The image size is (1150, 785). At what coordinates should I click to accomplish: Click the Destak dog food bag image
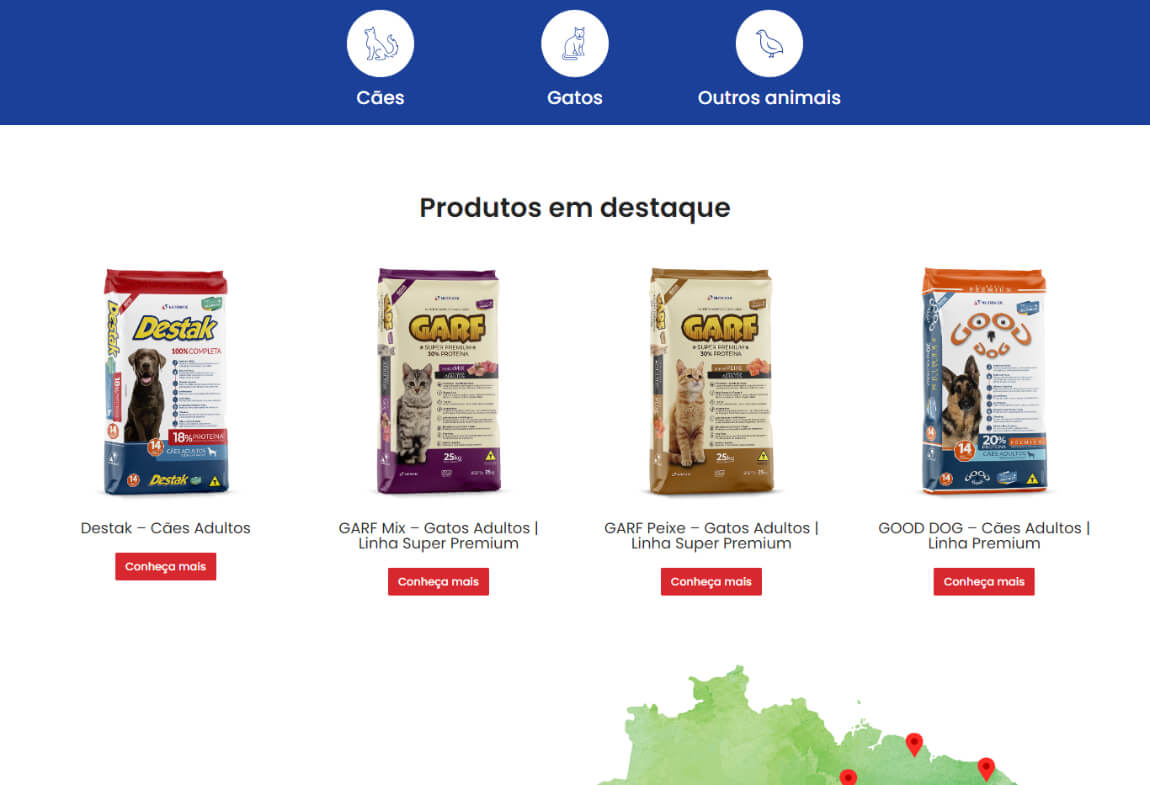pyautogui.click(x=166, y=381)
